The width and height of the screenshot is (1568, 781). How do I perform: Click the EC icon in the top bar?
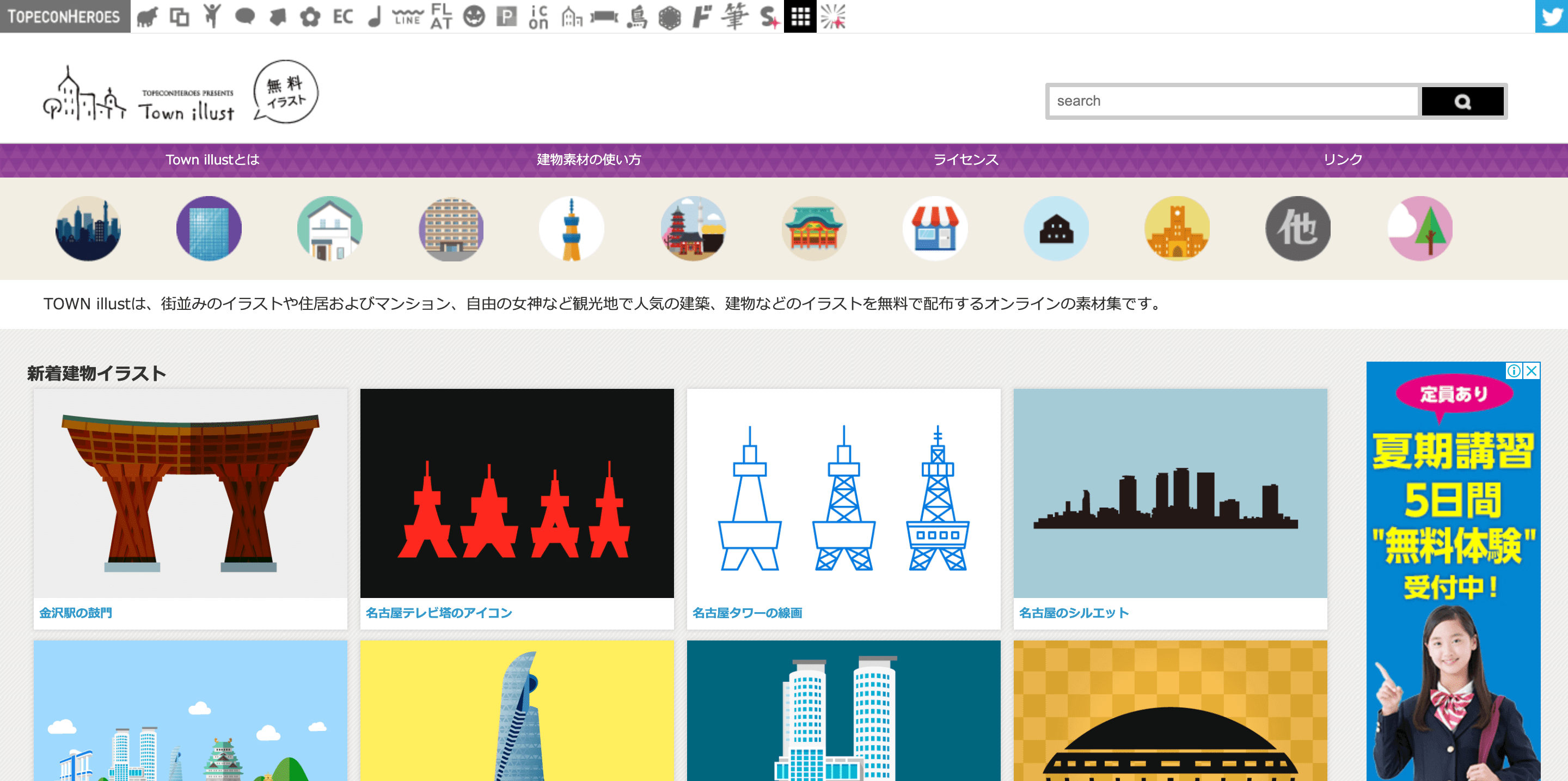coord(342,16)
